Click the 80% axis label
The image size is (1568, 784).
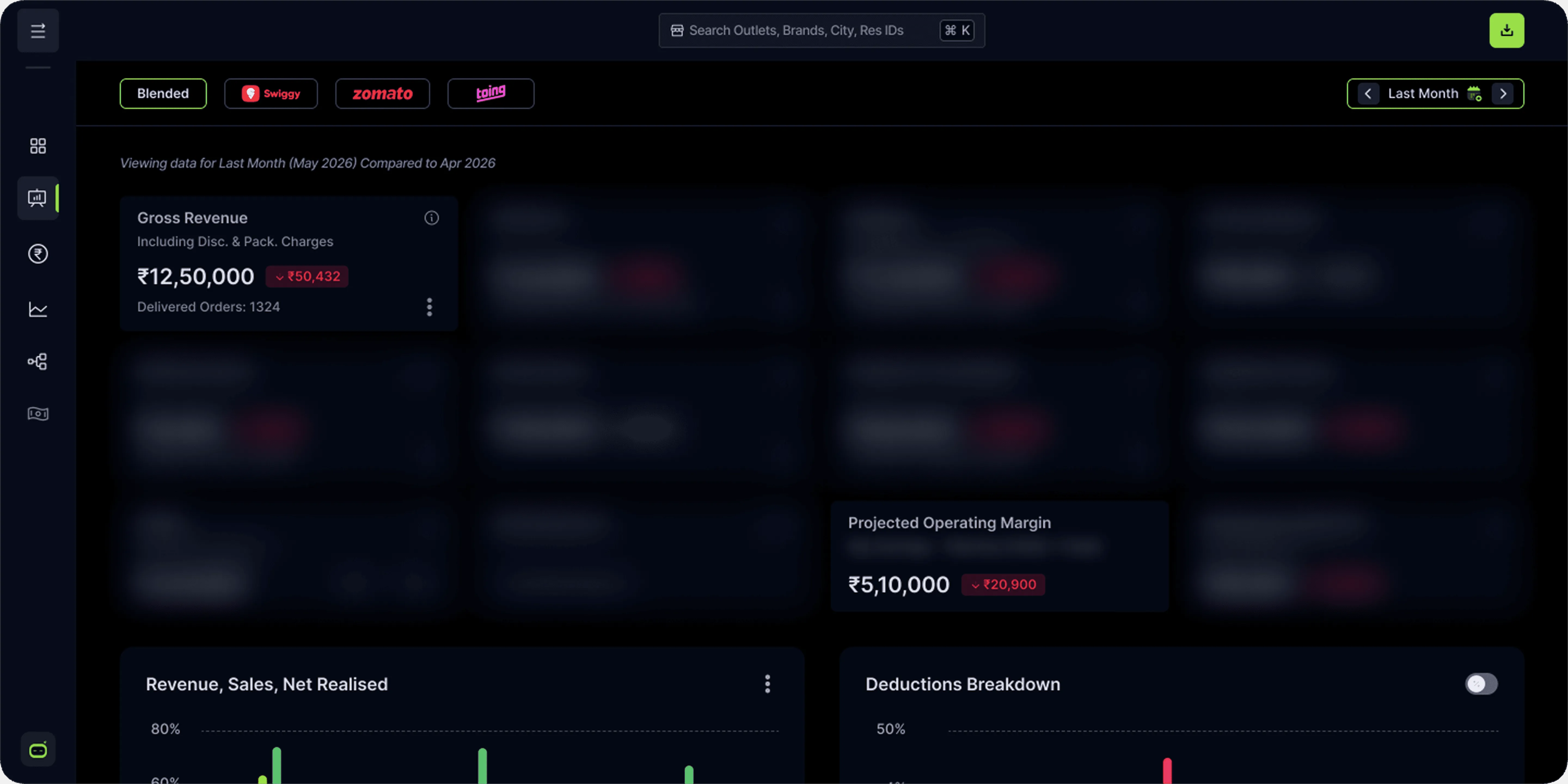(166, 729)
